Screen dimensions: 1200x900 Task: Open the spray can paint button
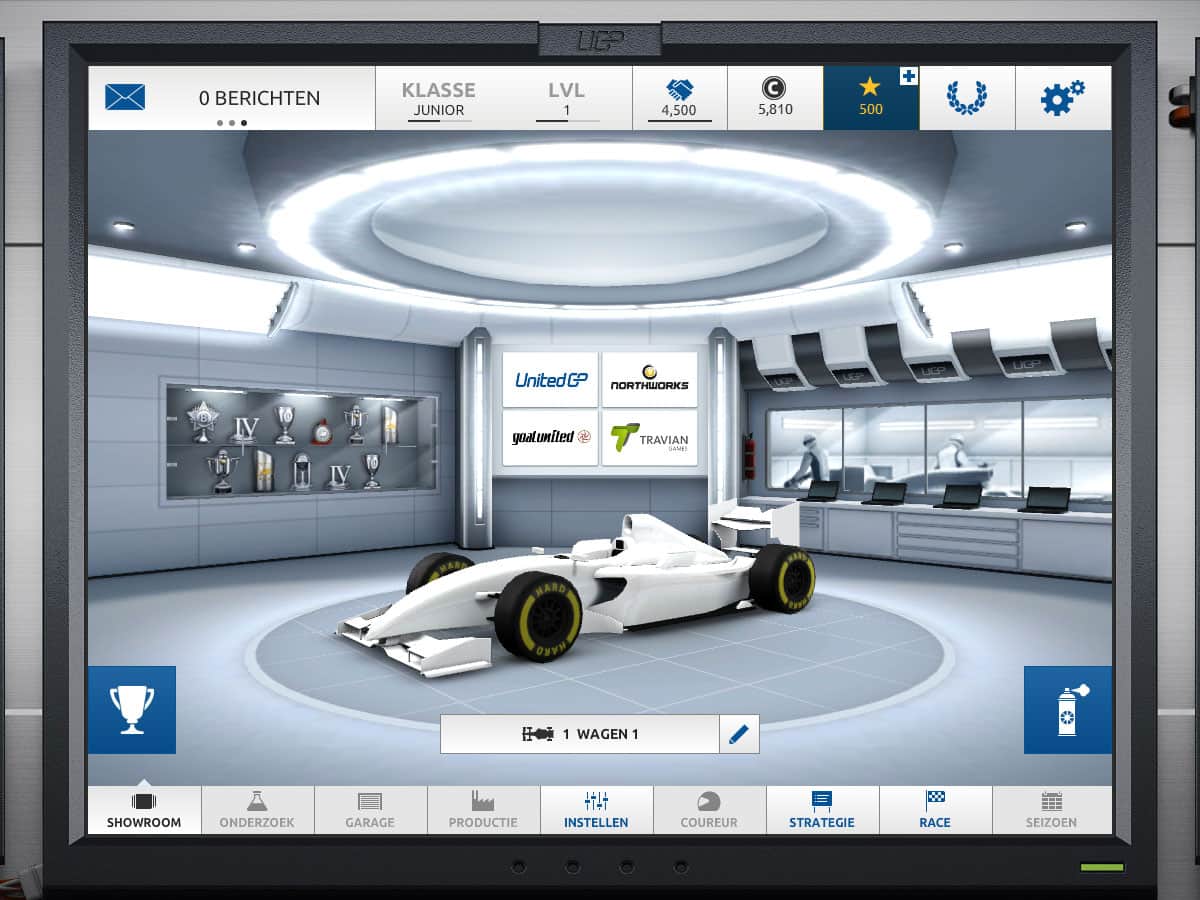pos(1068,710)
